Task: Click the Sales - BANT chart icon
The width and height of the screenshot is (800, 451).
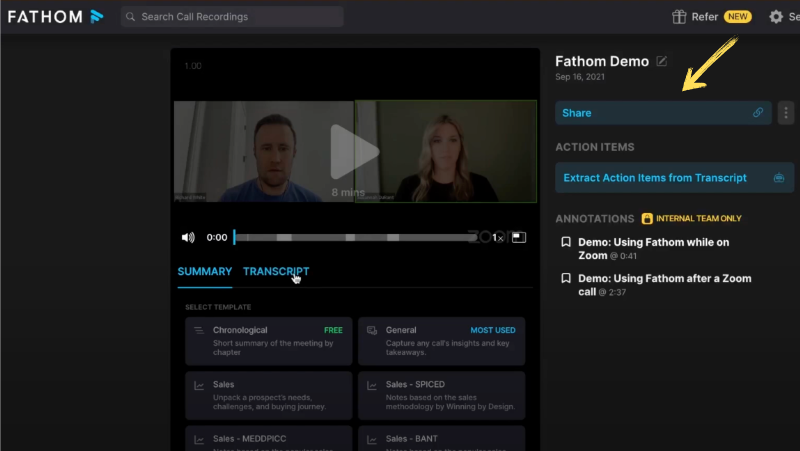Action: [372, 439]
